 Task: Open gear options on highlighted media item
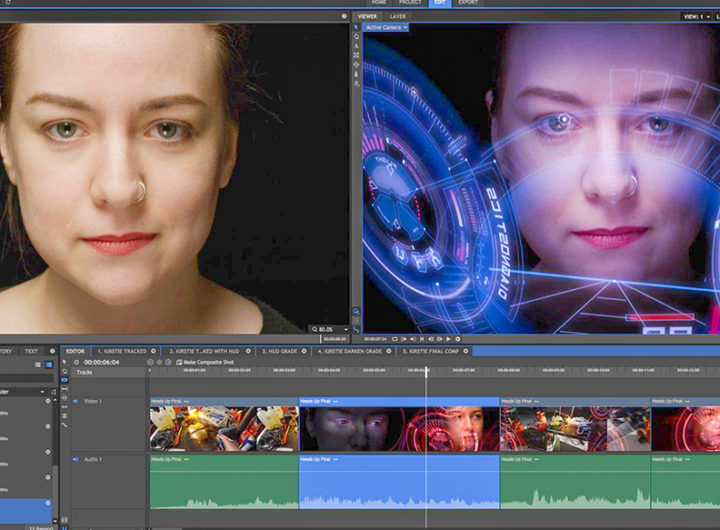coord(48,503)
